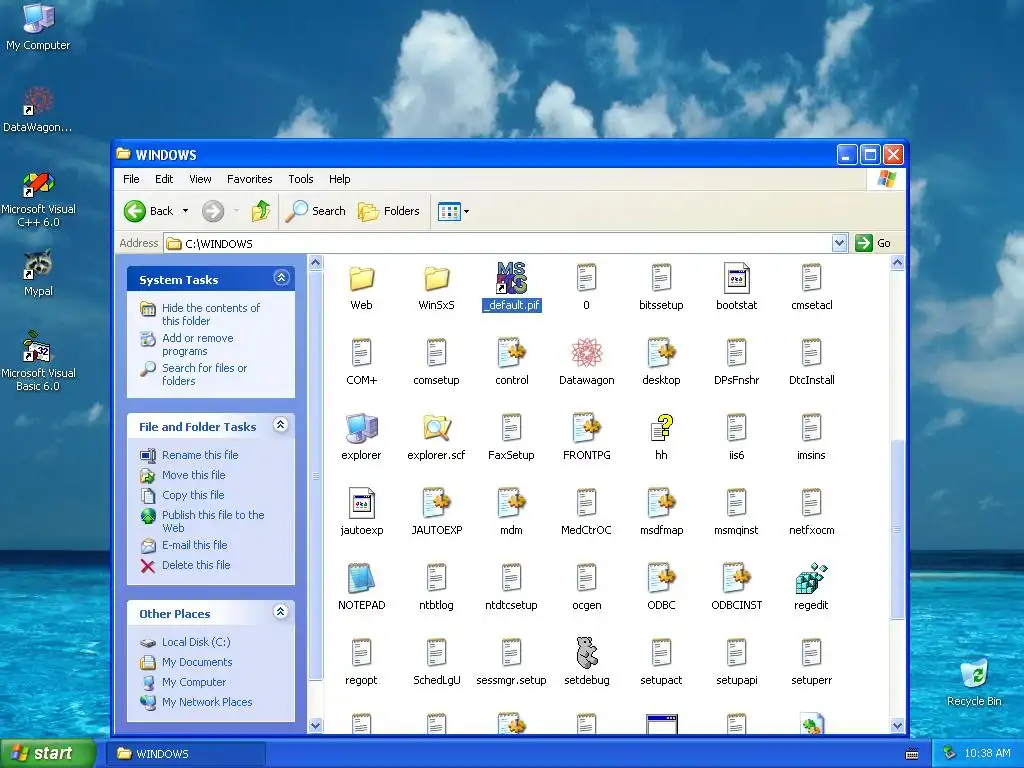Click Move this file link
Screen dimensions: 1024x768
193,475
